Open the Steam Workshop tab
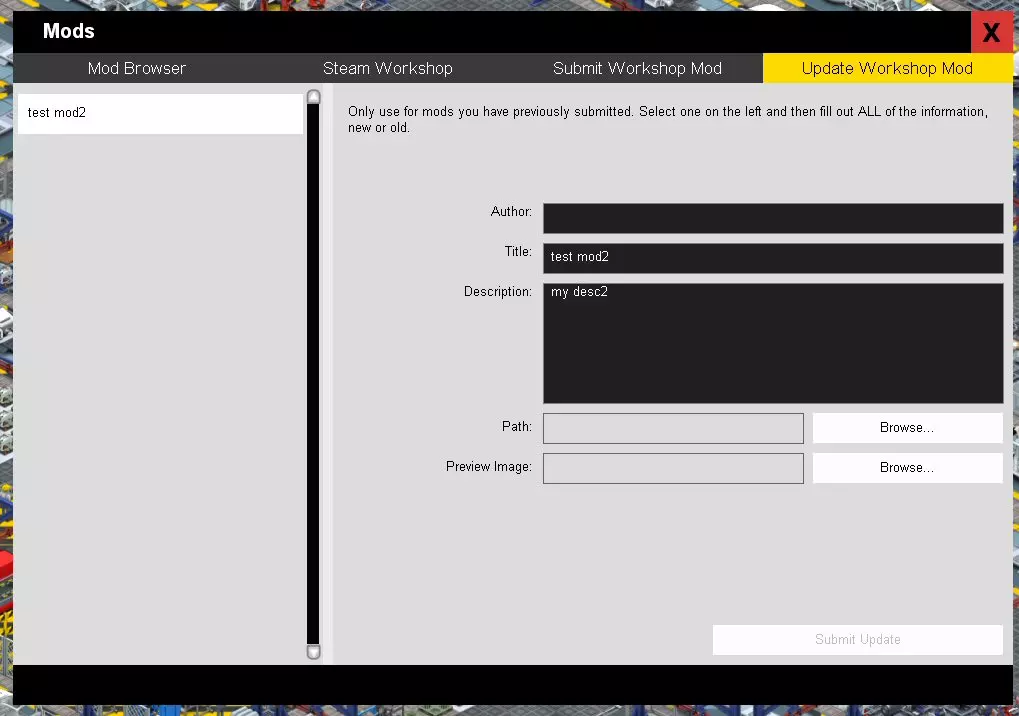Screen dimensions: 1019x716 click(x=388, y=68)
